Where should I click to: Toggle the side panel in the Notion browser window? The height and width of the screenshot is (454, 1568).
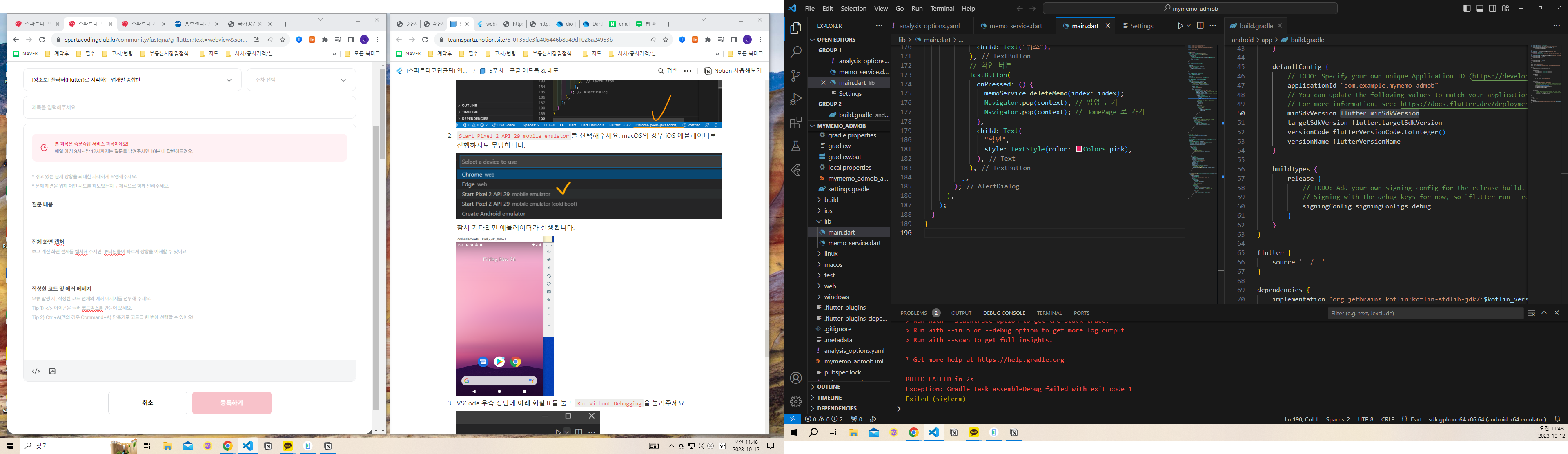pyautogui.click(x=734, y=40)
